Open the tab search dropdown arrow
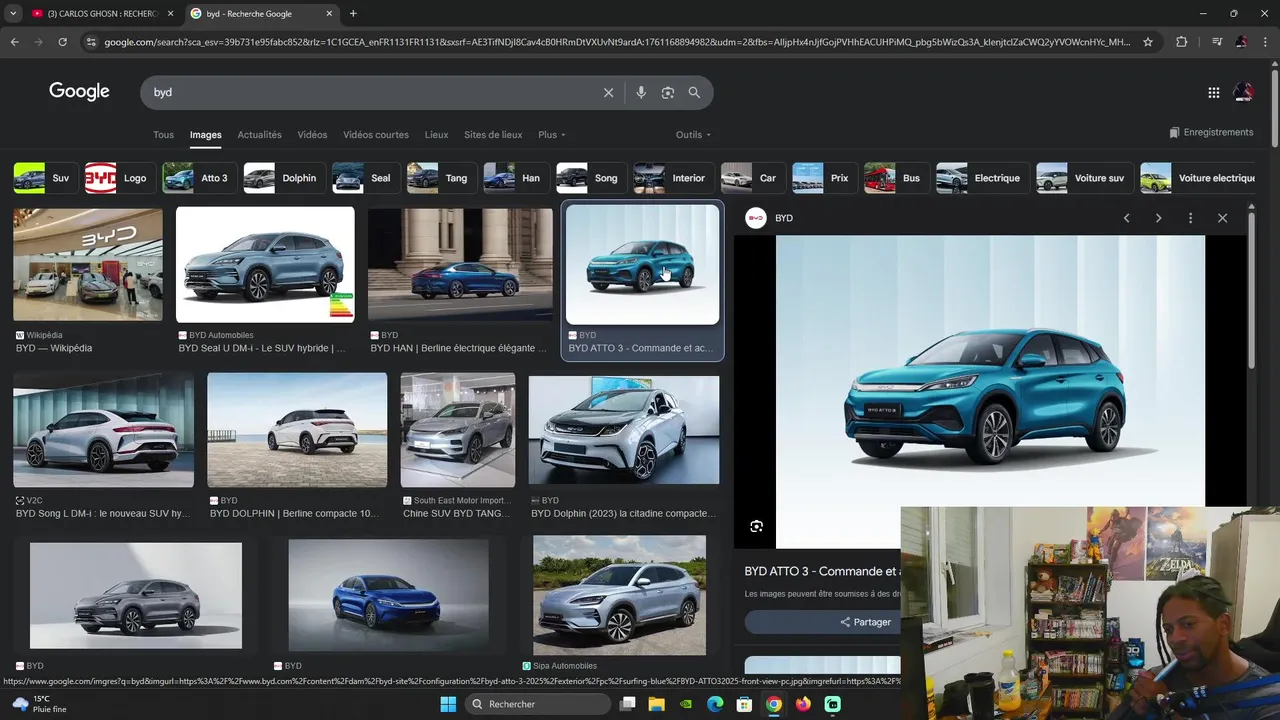The height and width of the screenshot is (720, 1280). tap(13, 14)
